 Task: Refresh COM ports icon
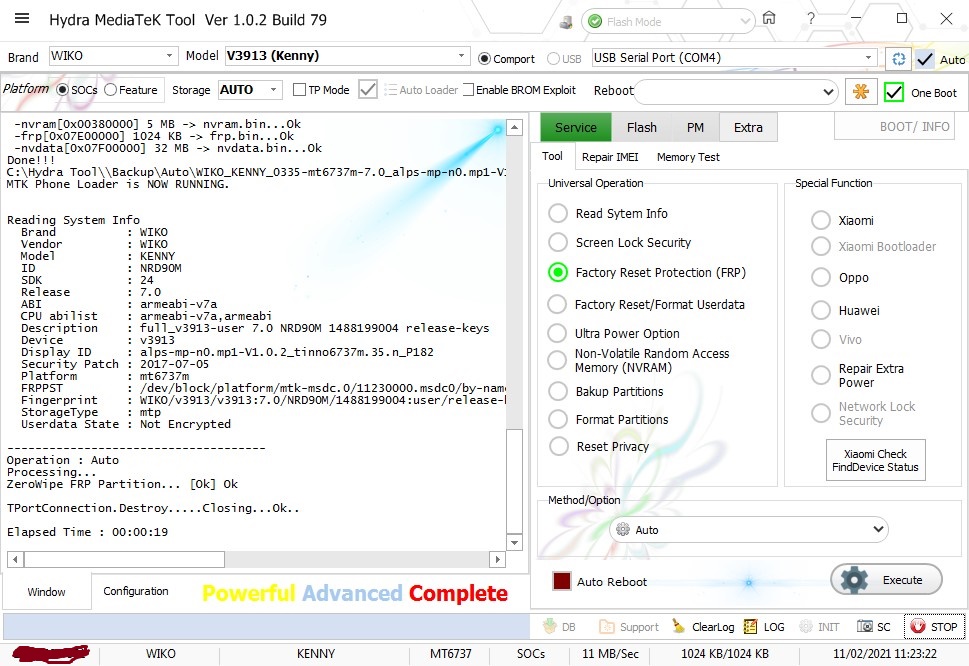point(899,59)
